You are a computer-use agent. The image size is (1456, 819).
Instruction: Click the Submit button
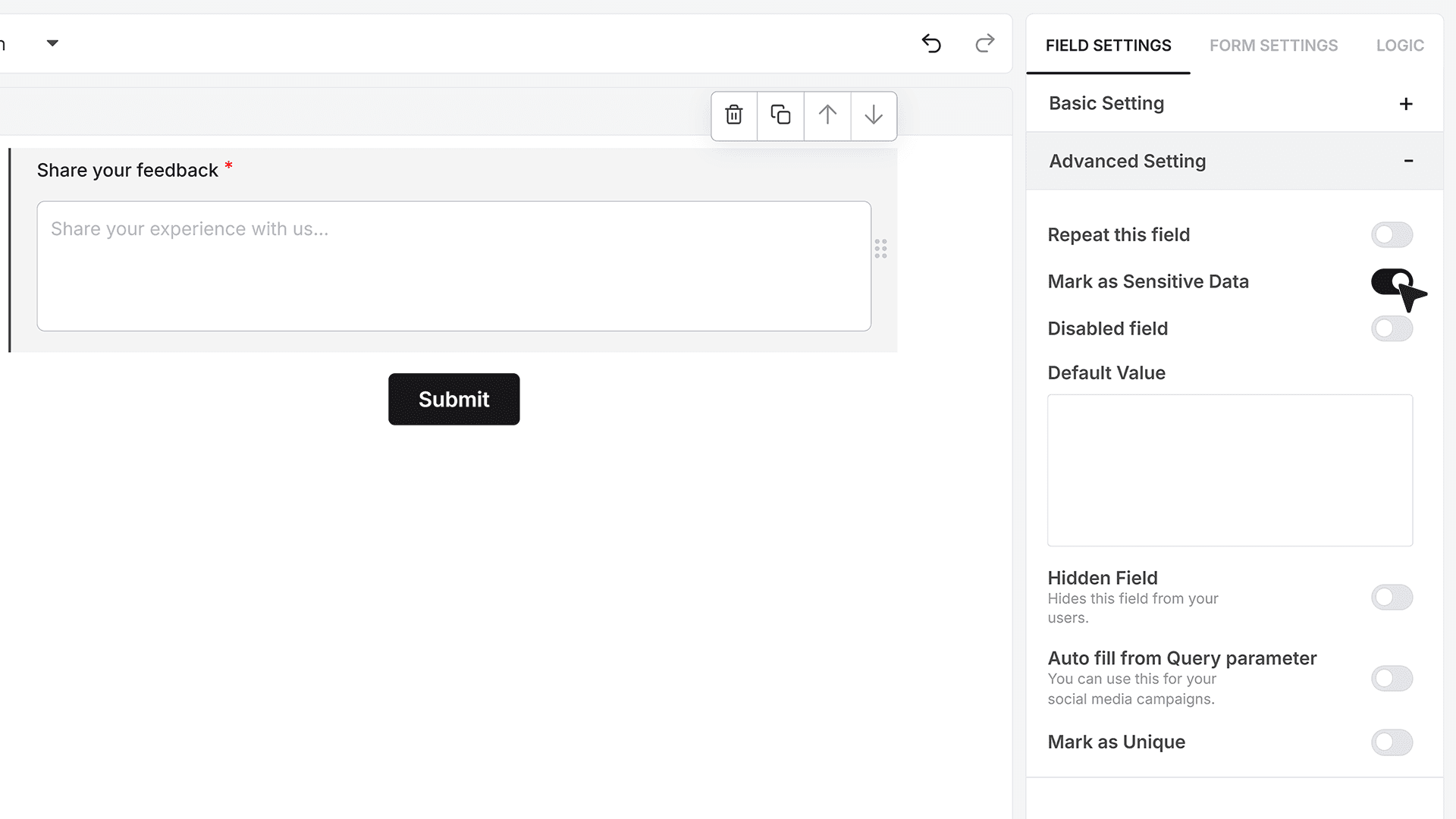click(x=454, y=399)
